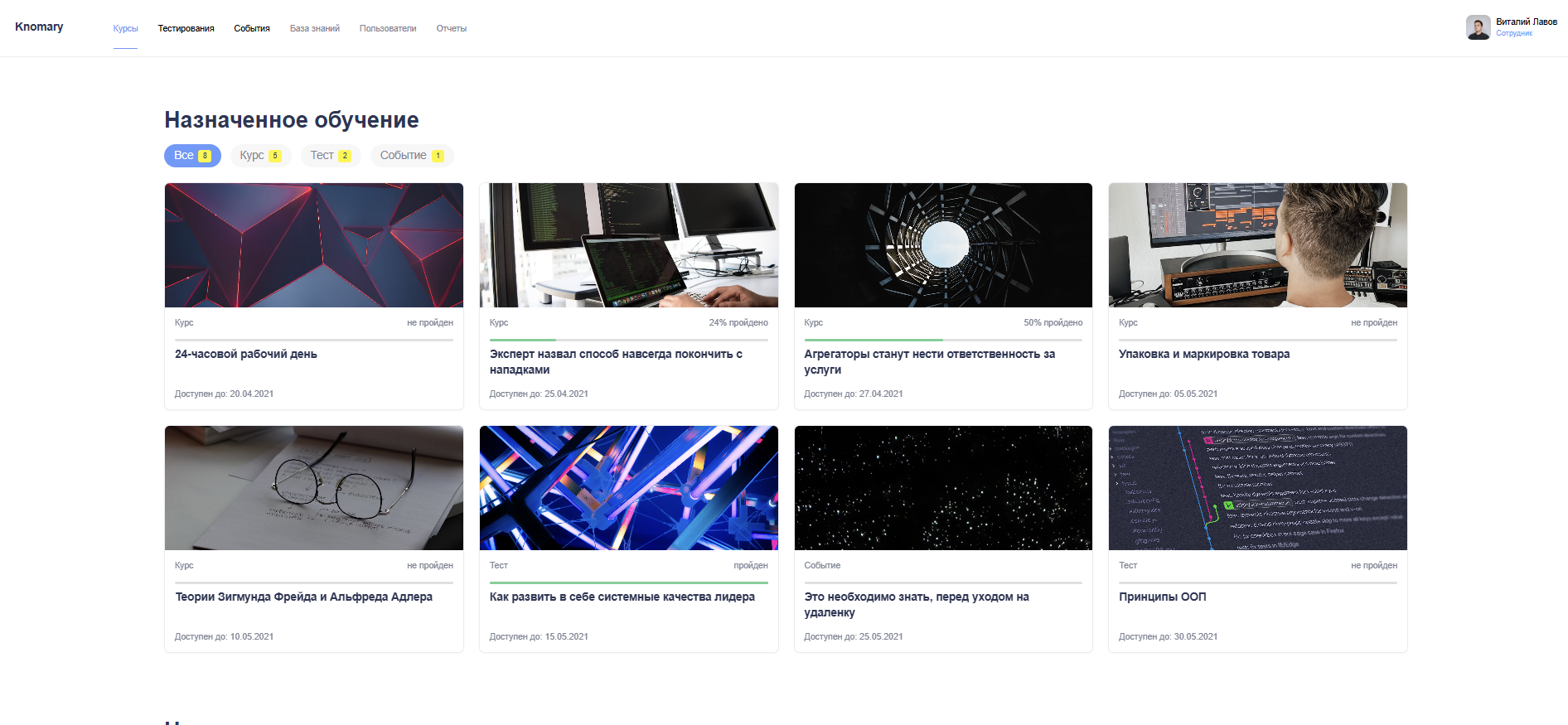Open Упаковка и маркировка товара thumbnail
Screen dimensions: 1568x725
click(x=1258, y=245)
